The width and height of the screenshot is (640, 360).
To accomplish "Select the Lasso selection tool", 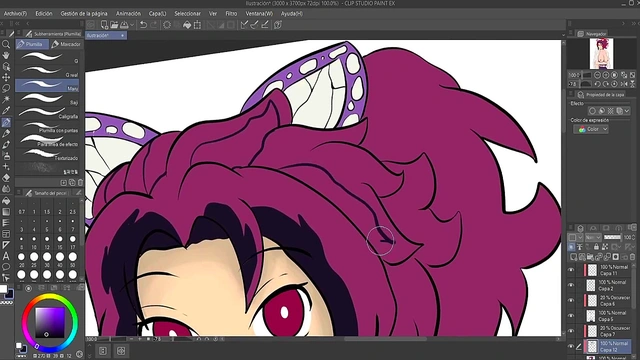I will coord(6,88).
